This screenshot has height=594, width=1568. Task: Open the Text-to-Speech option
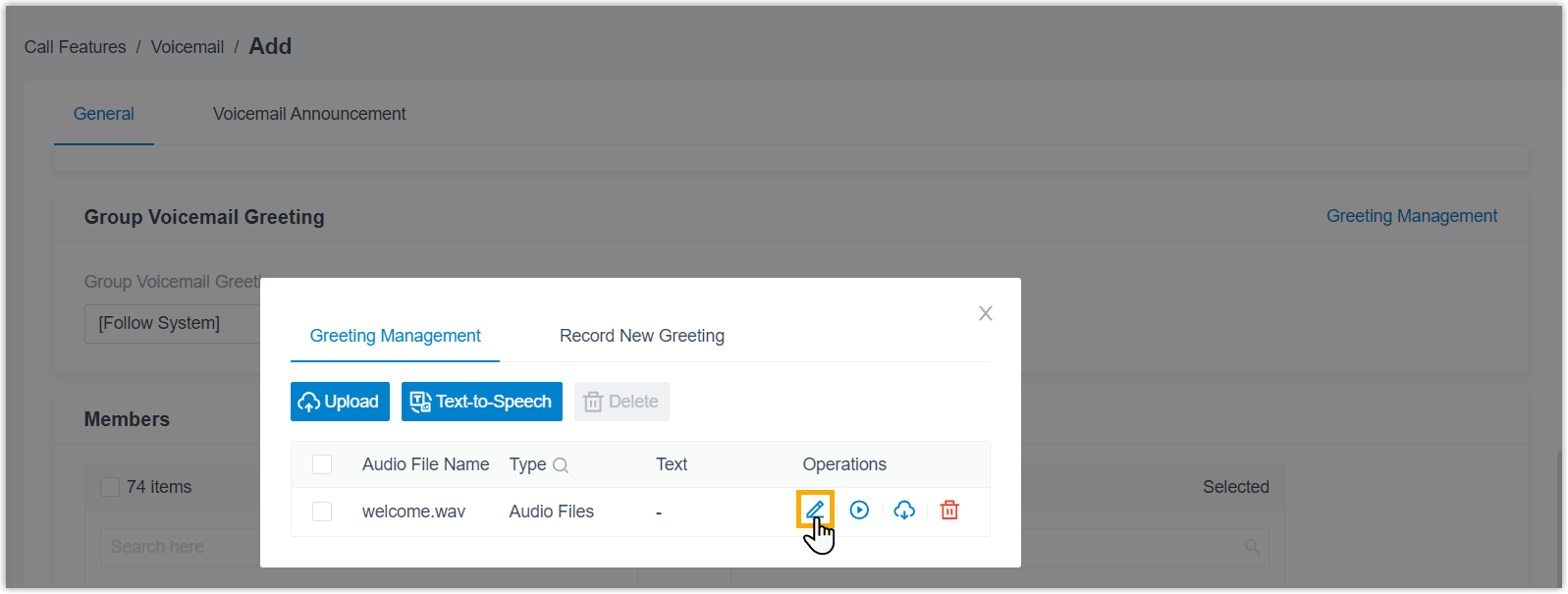[482, 402]
